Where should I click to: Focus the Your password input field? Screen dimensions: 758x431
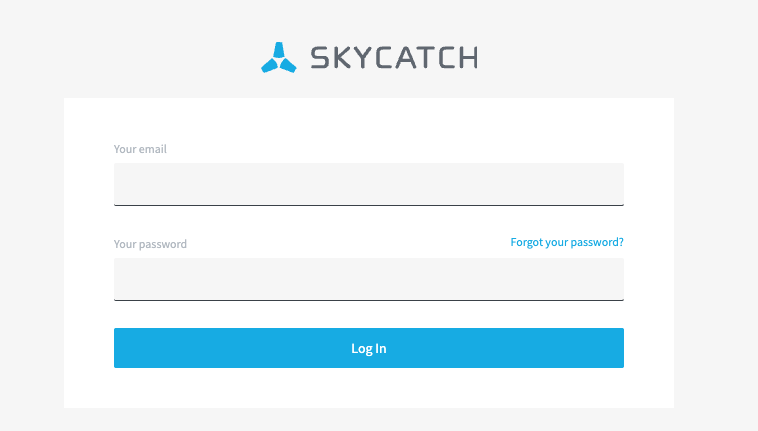[368, 279]
